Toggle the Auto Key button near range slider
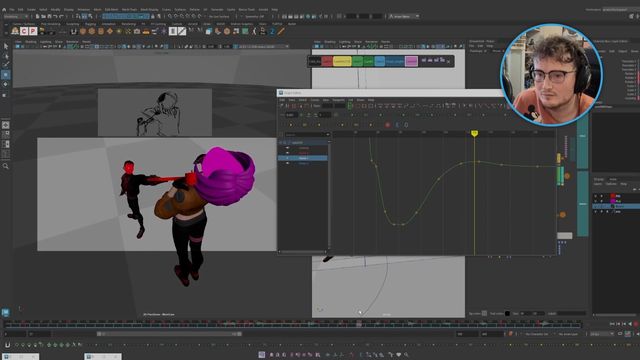Screen dimensions: 640x360 point(510,334)
